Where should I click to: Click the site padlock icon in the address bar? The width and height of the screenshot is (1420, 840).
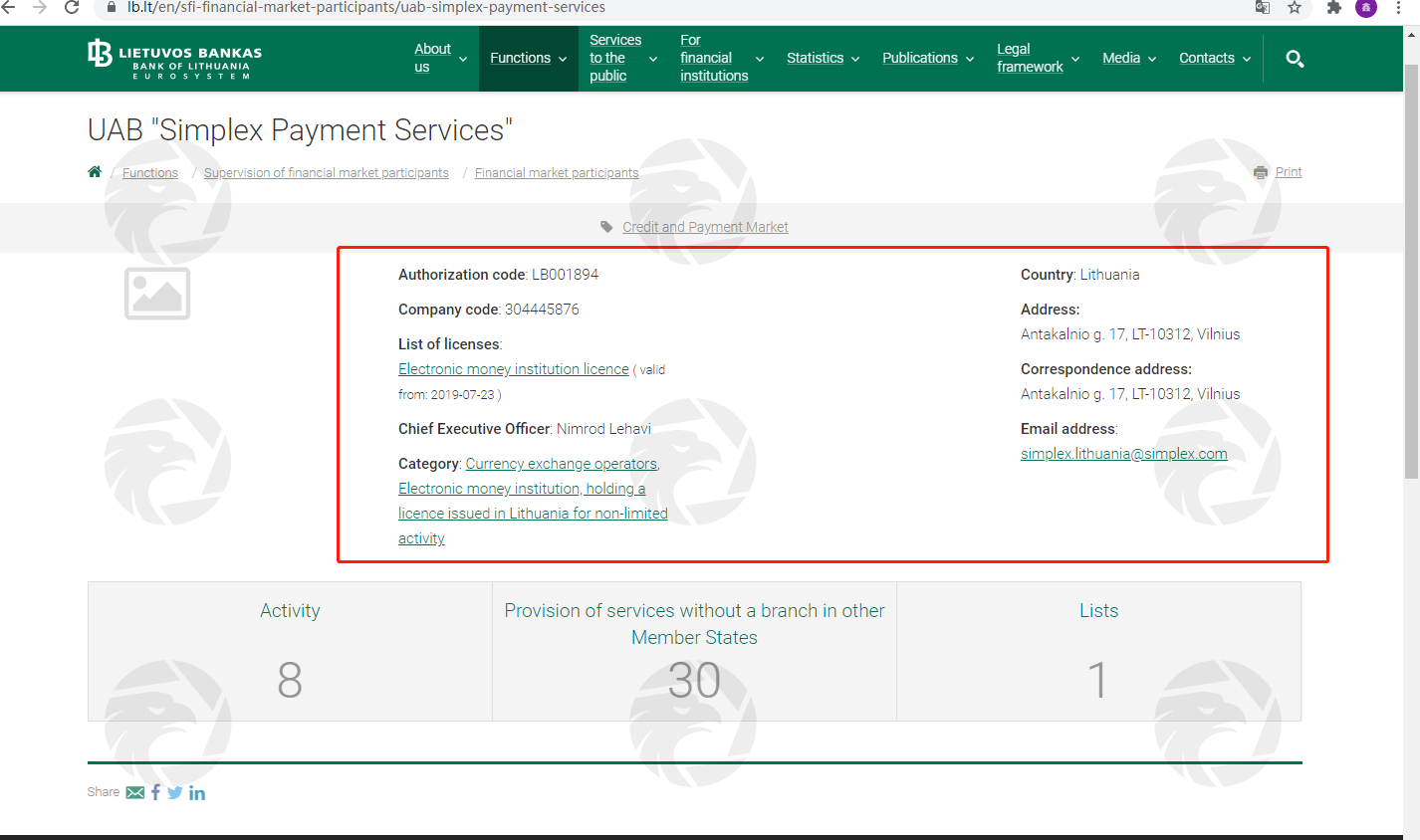(x=112, y=7)
